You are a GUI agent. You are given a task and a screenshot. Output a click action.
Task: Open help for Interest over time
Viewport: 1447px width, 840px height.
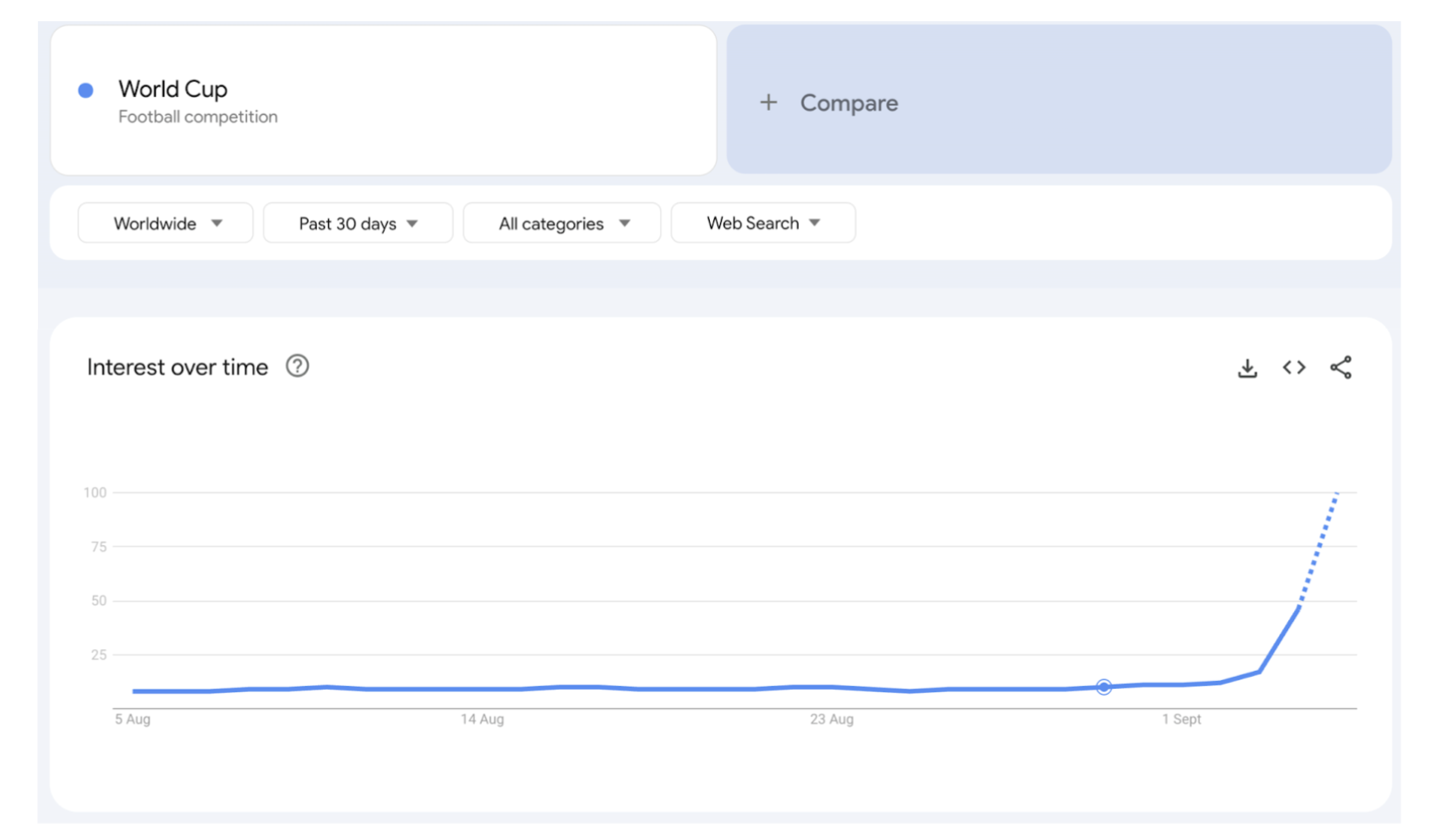297,367
